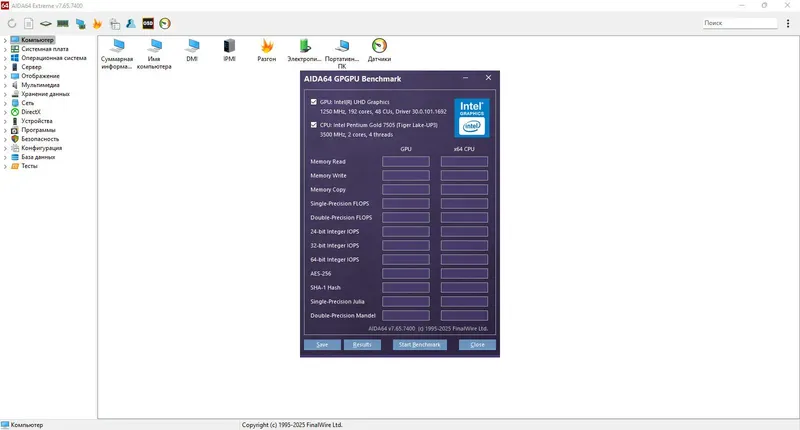The width and height of the screenshot is (800, 430).
Task: Open the IPMI icon
Action: pos(230,50)
